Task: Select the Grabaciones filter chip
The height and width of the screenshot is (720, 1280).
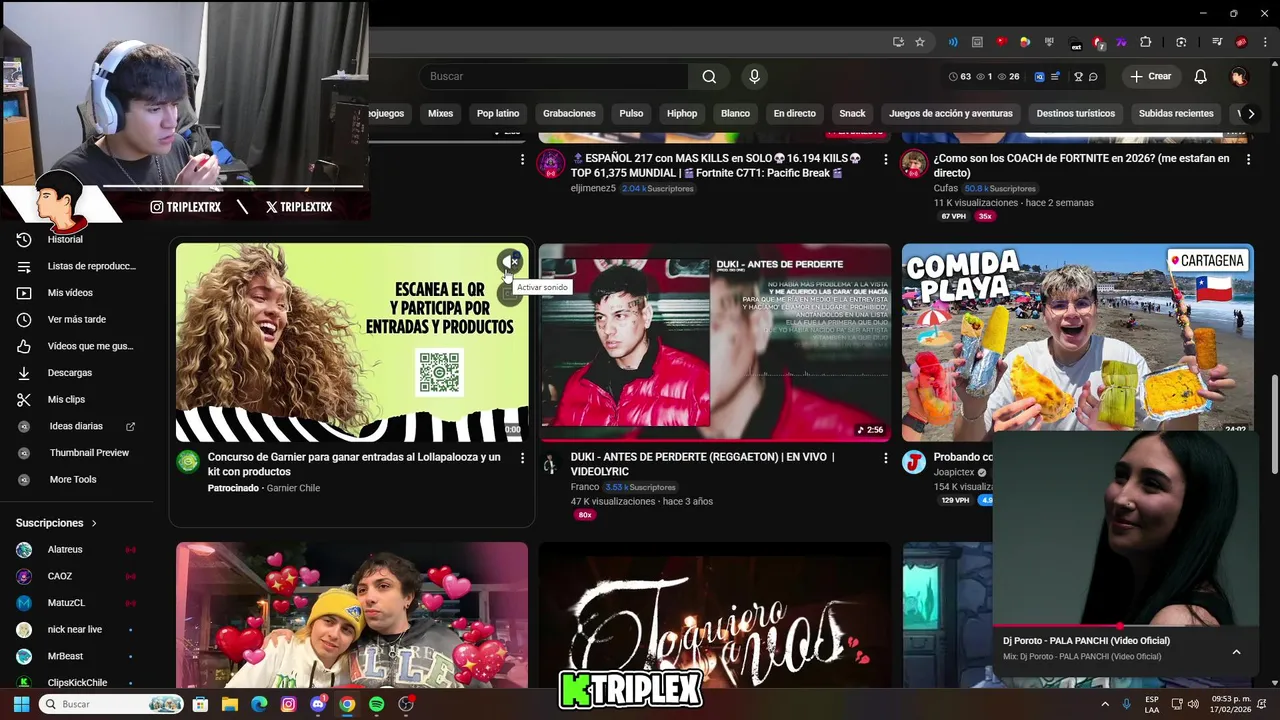Action: click(569, 114)
